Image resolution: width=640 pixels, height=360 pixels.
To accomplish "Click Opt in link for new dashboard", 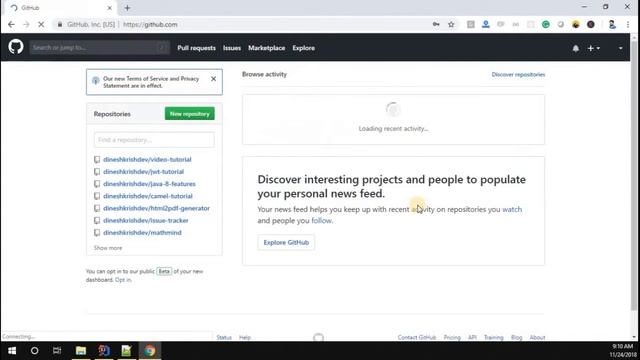I will (x=123, y=280).
